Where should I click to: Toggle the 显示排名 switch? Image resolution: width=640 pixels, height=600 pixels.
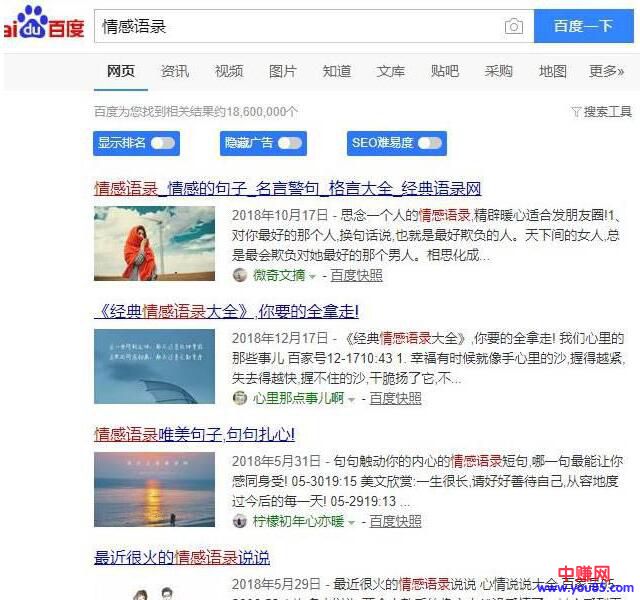tap(161, 143)
